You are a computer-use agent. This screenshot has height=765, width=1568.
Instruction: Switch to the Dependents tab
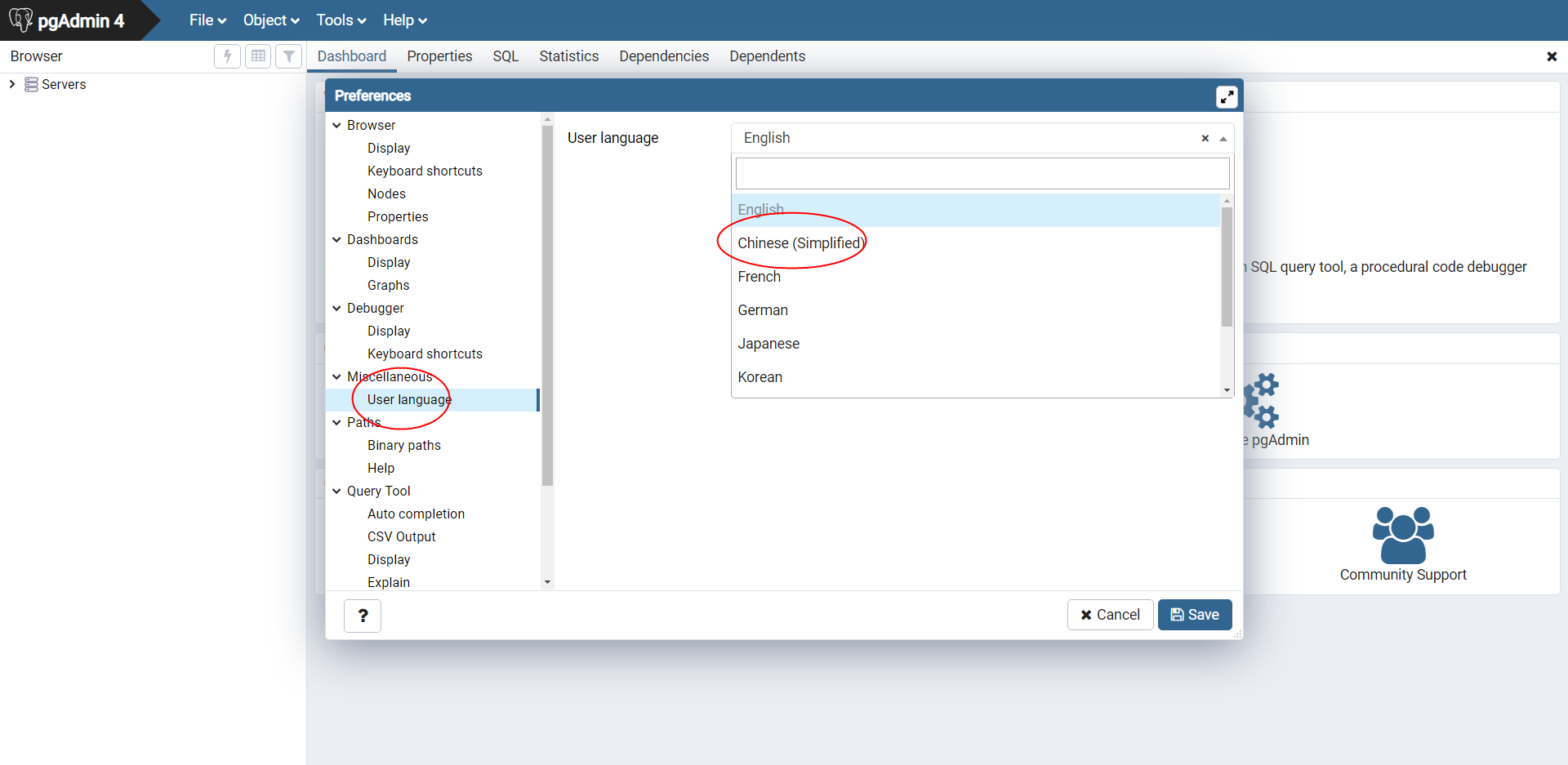767,56
